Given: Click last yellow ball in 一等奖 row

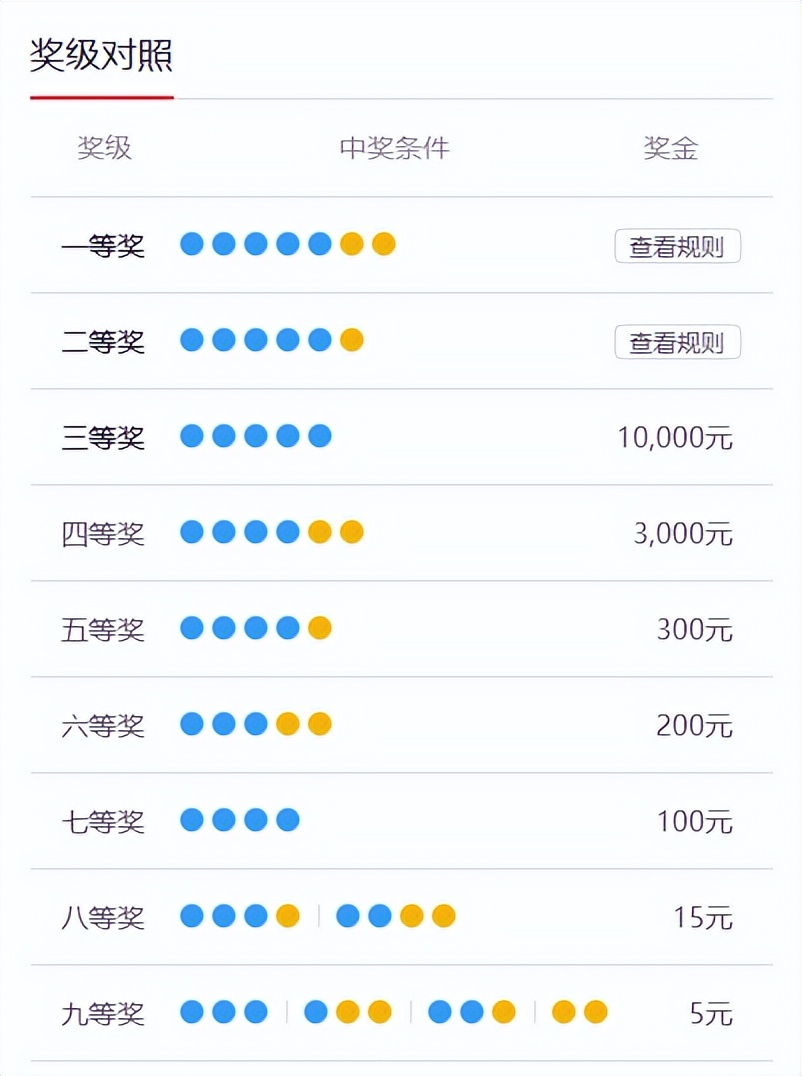Looking at the screenshot, I should (x=384, y=244).
